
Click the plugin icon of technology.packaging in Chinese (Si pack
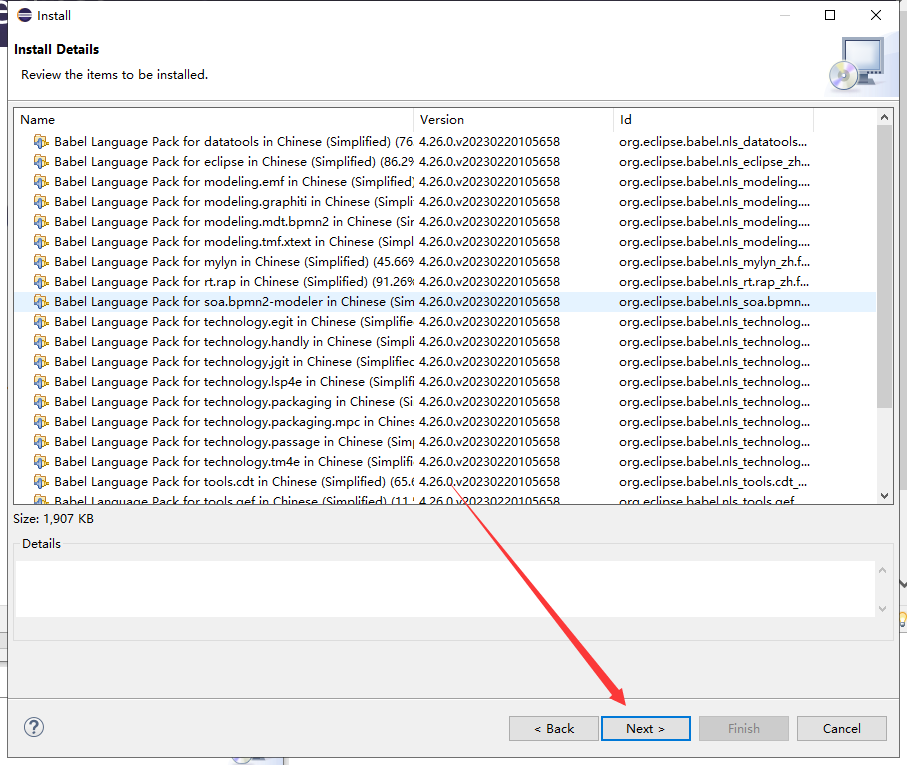(x=41, y=402)
